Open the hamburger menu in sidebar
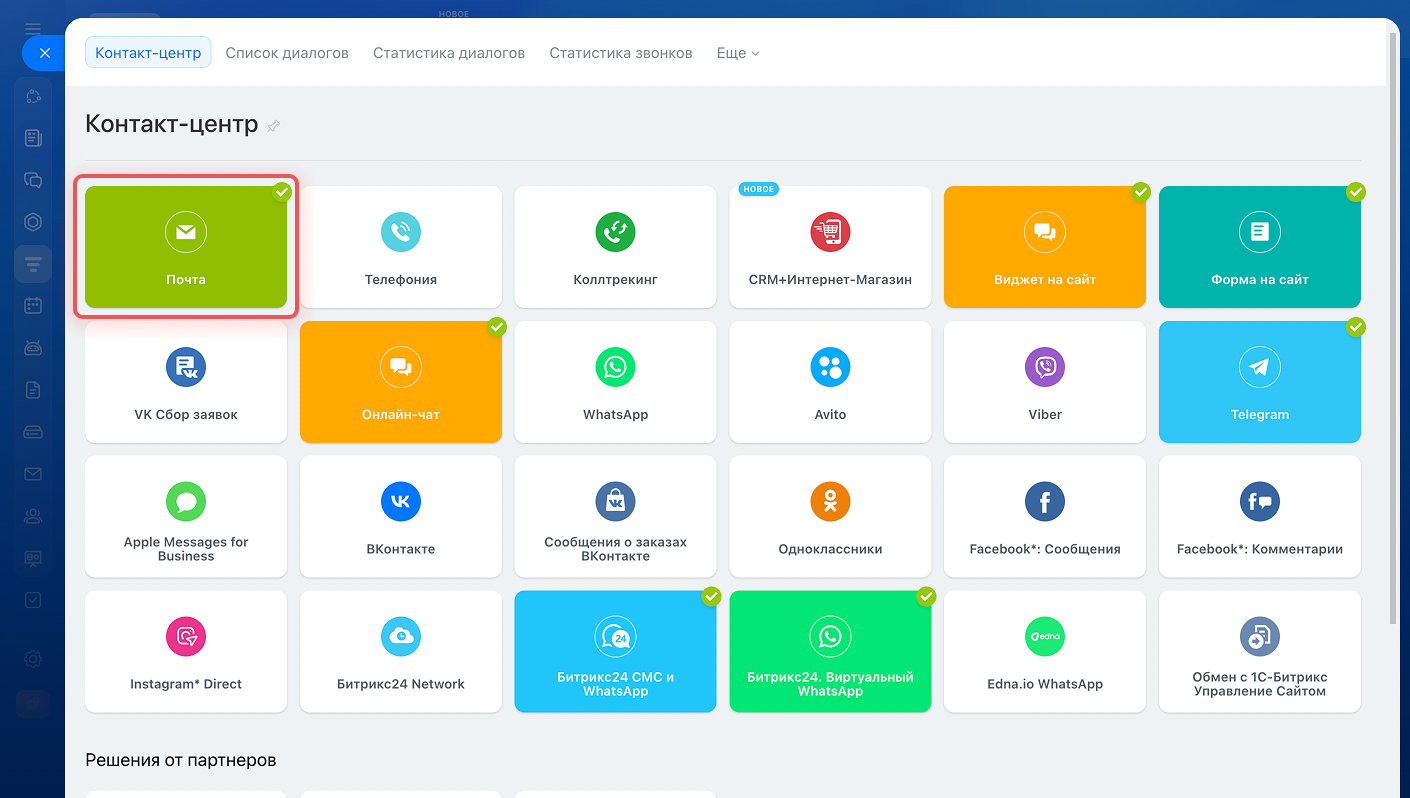The height and width of the screenshot is (798, 1410). point(33,29)
